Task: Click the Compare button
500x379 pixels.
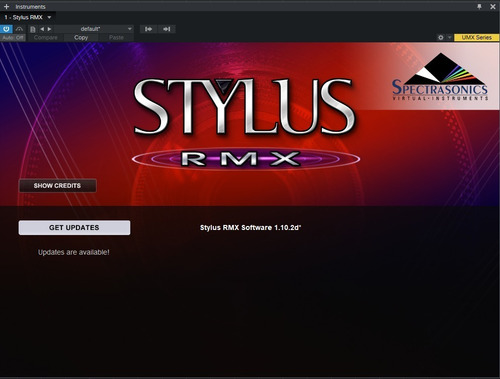Action: click(x=46, y=38)
